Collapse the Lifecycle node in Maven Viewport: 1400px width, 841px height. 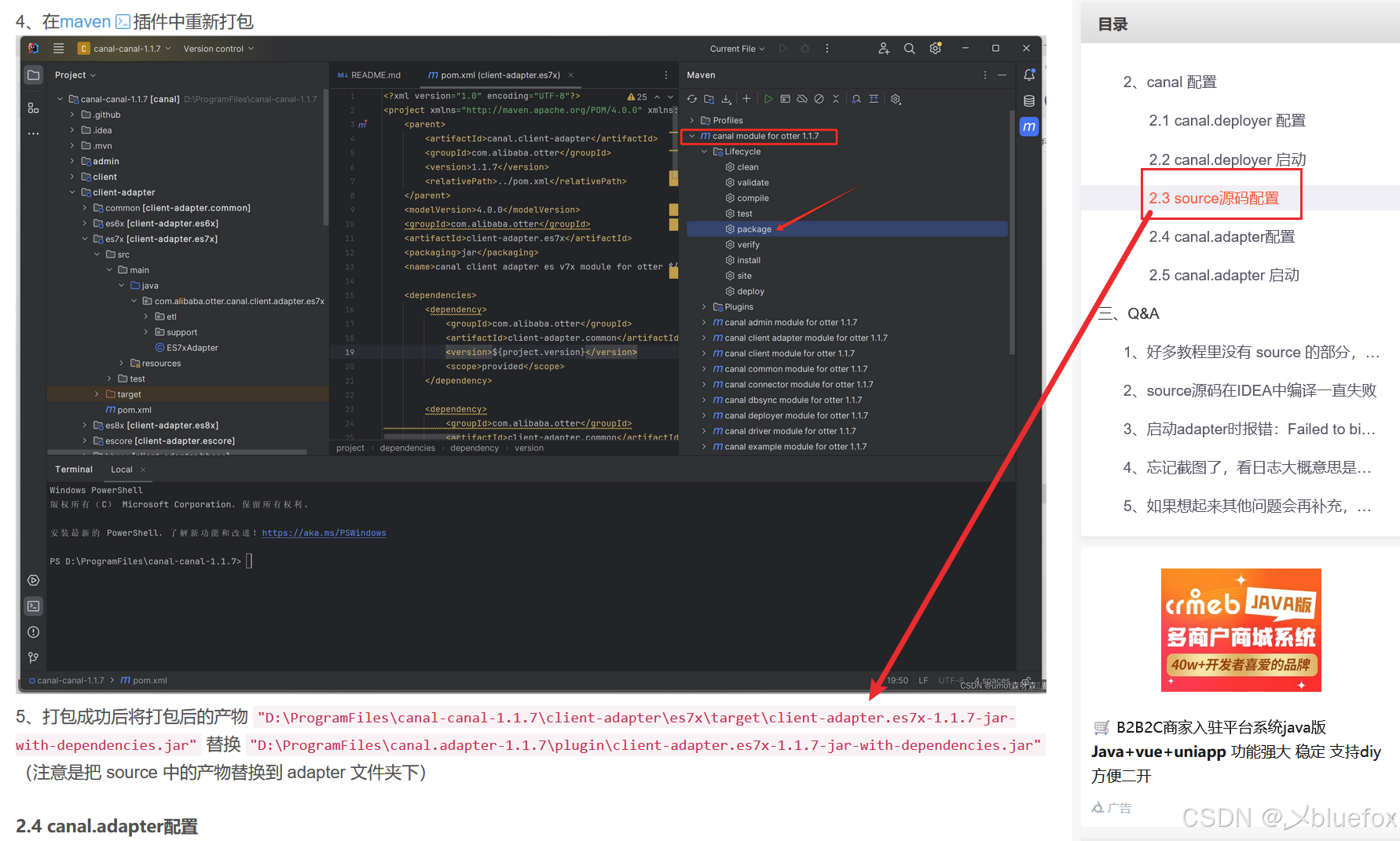pyautogui.click(x=704, y=152)
